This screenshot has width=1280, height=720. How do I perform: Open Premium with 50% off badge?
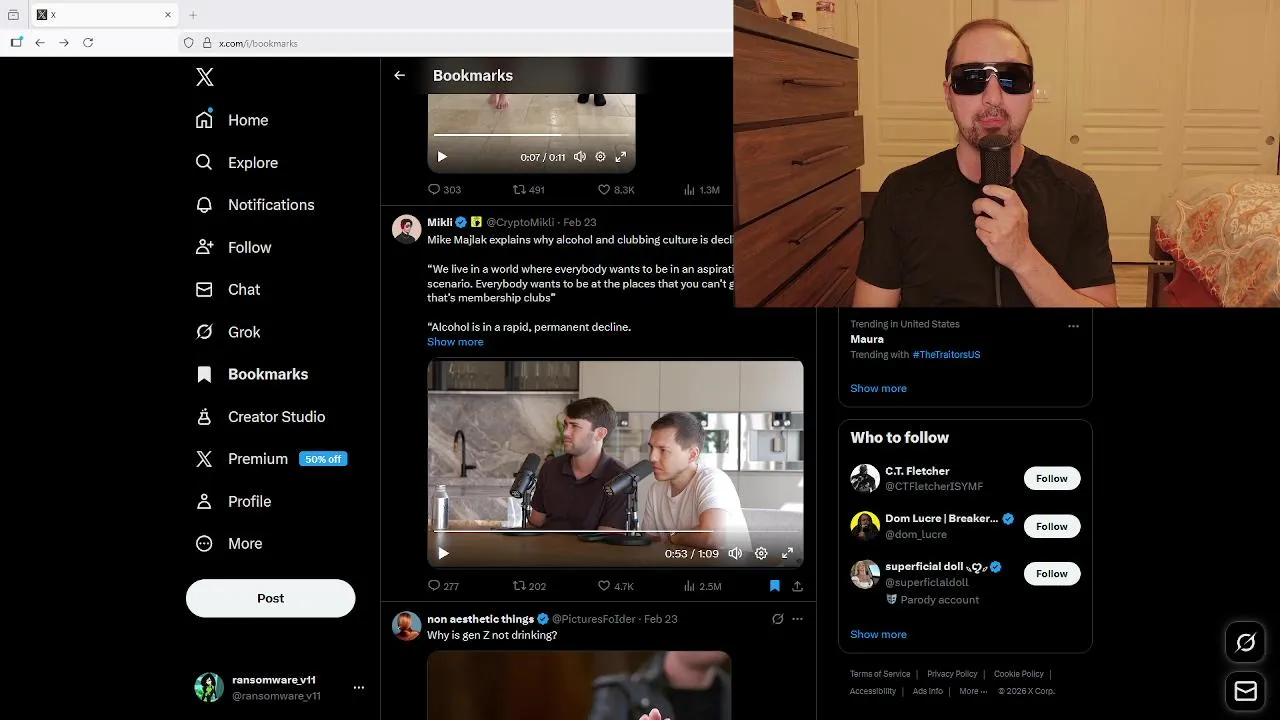[271, 459]
